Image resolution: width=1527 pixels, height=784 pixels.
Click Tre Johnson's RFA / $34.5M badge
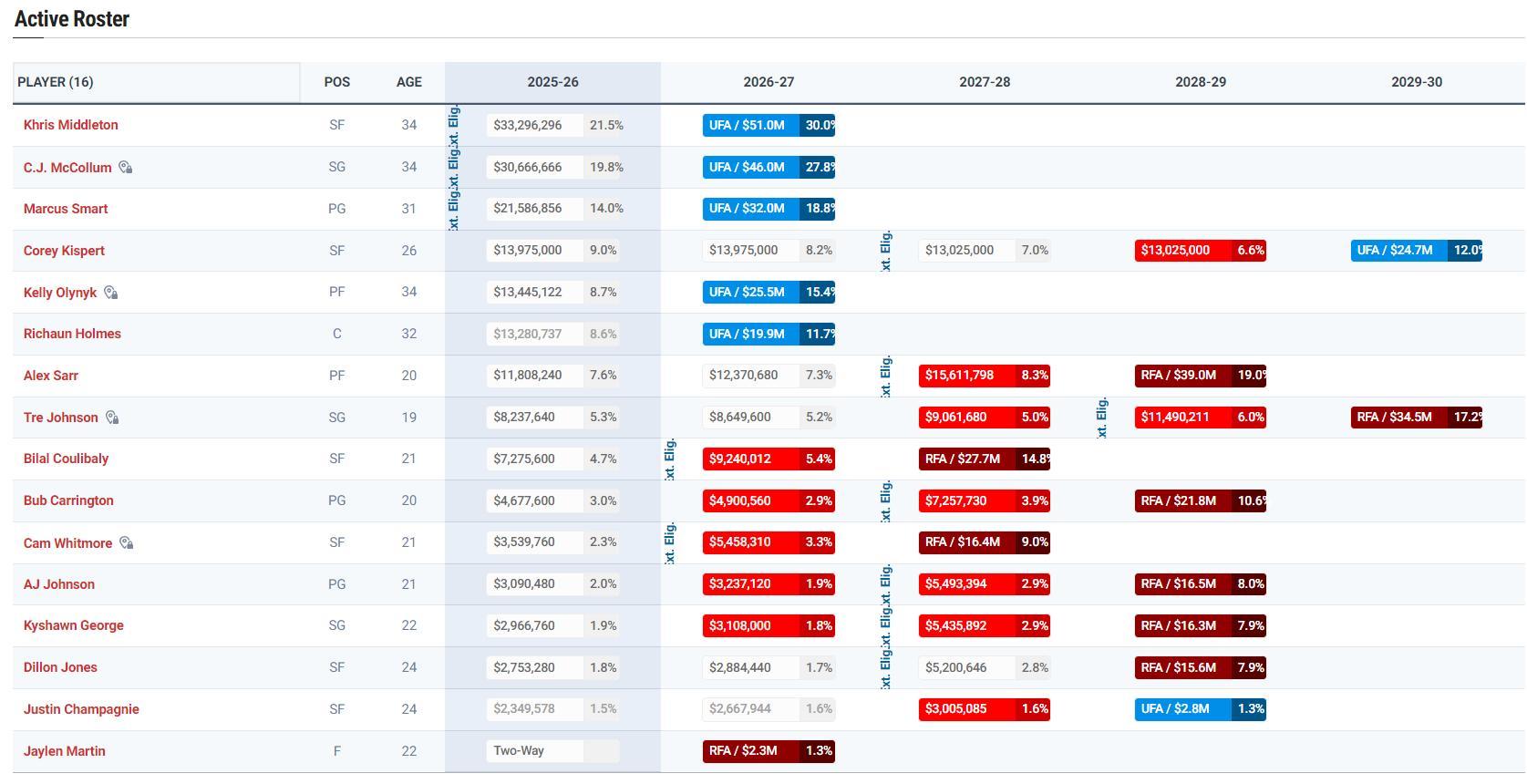point(1397,418)
